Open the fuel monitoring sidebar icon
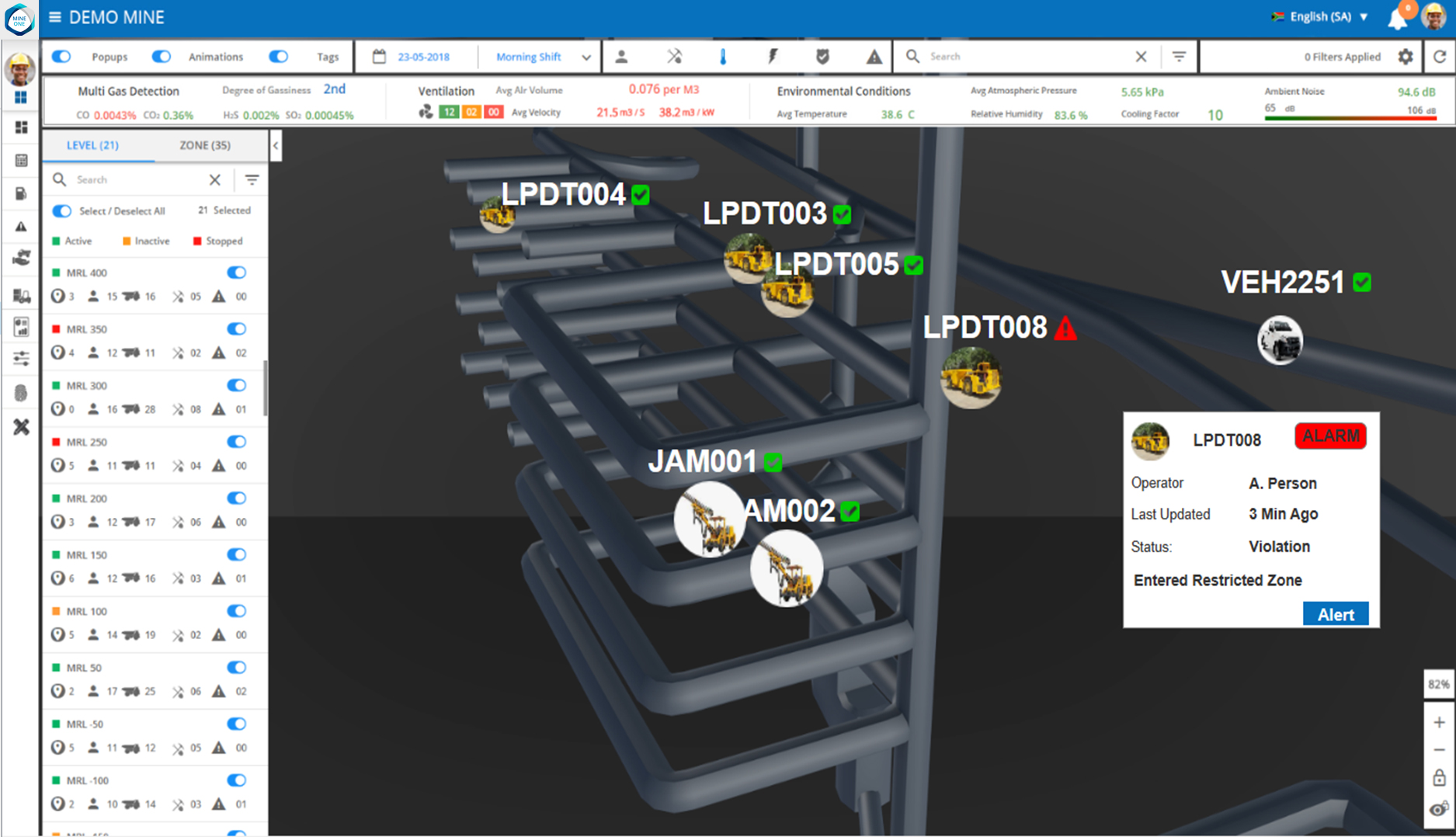 coord(21,193)
